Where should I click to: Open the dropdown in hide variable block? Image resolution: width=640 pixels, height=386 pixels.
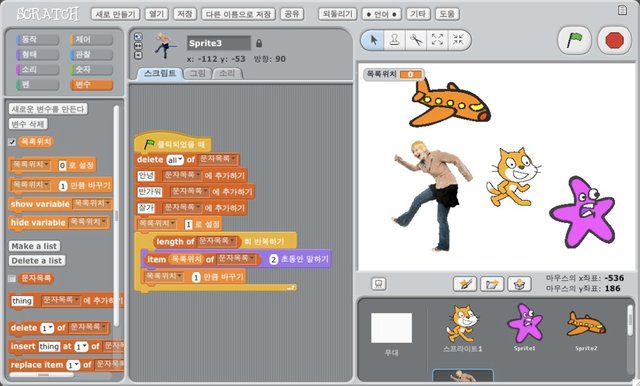(88, 222)
